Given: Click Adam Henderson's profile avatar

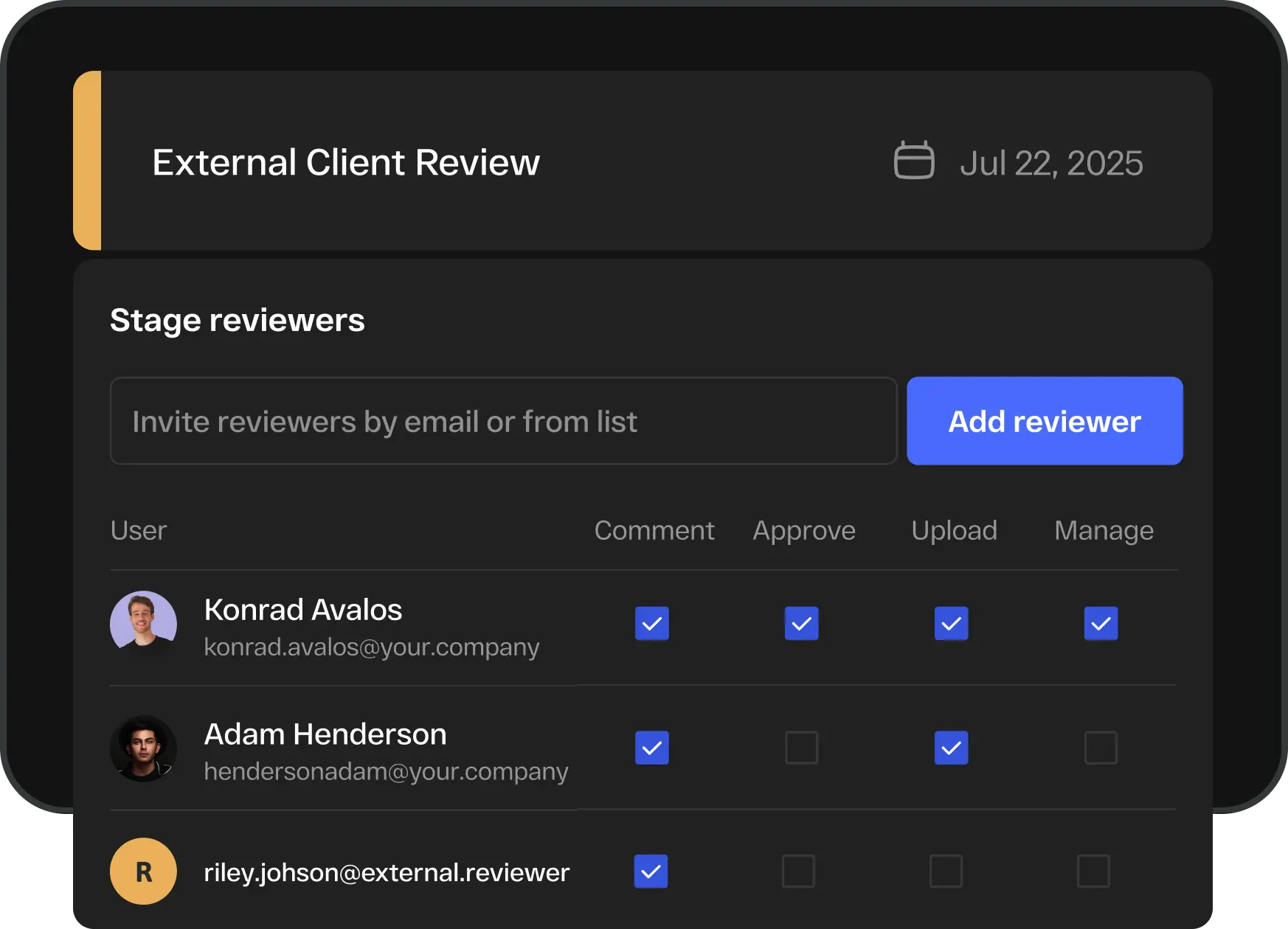Looking at the screenshot, I should (x=143, y=748).
